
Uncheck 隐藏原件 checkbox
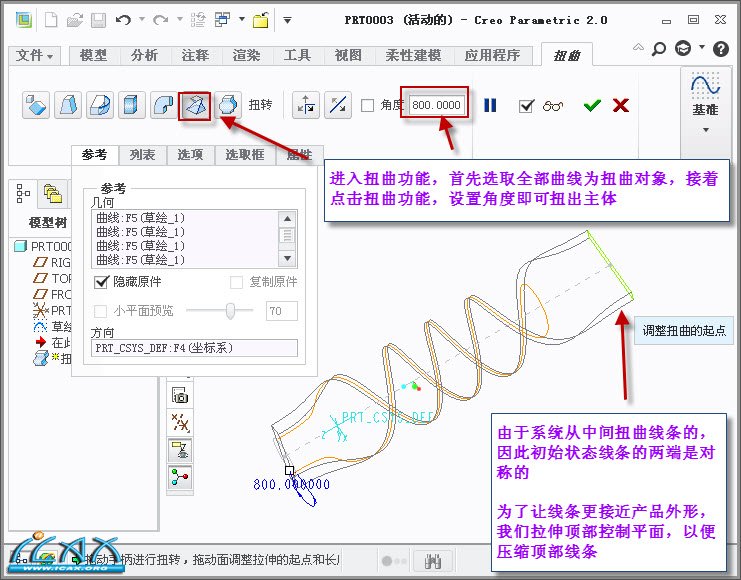[x=102, y=282]
